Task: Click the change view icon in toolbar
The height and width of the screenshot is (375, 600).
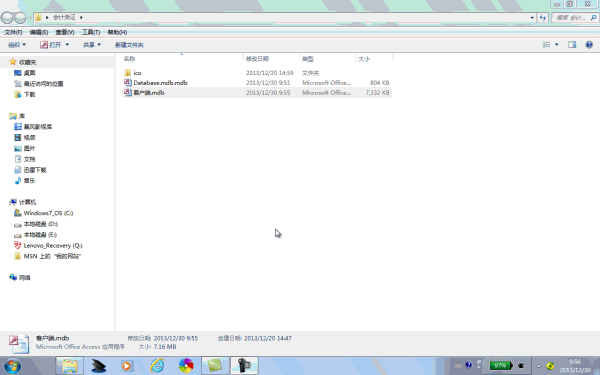Action: click(x=546, y=45)
